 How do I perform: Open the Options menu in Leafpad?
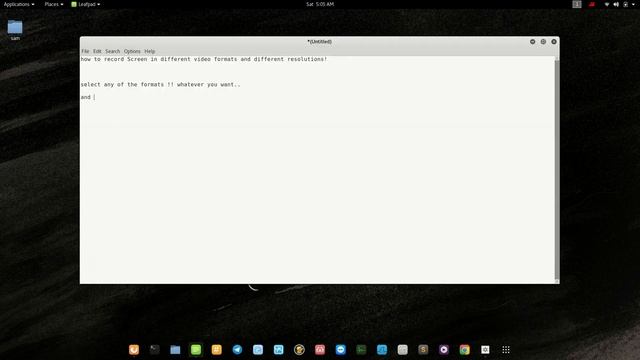coord(132,51)
